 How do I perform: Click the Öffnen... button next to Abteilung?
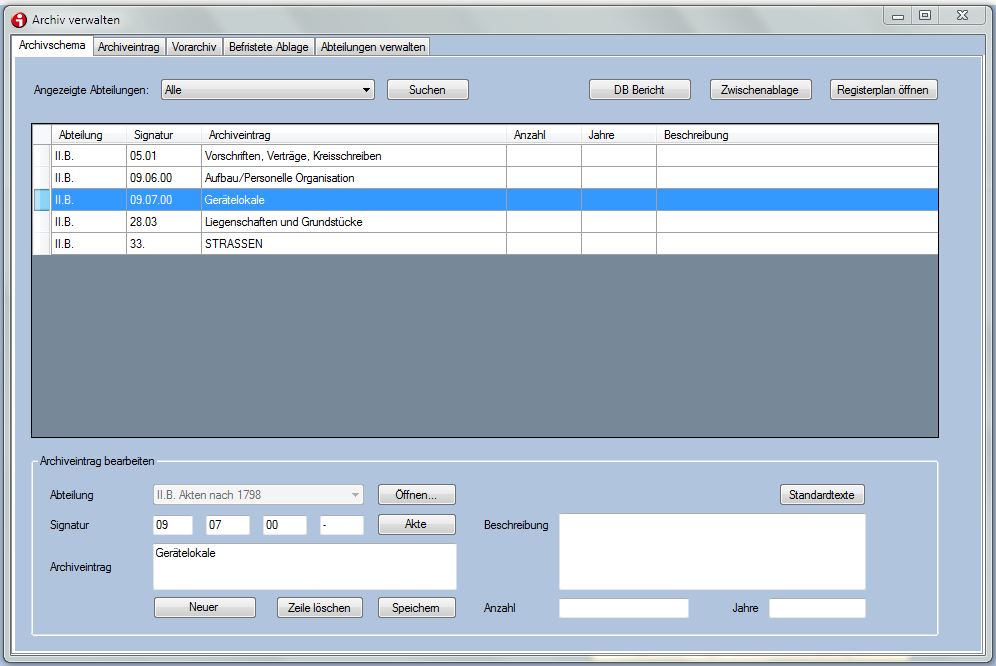tap(416, 495)
